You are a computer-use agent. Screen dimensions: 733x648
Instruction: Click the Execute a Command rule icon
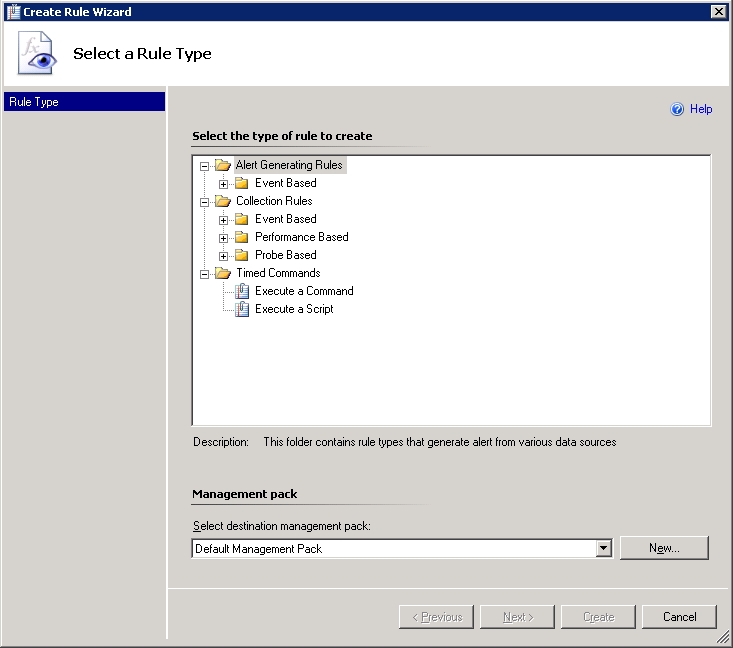pyautogui.click(x=241, y=291)
